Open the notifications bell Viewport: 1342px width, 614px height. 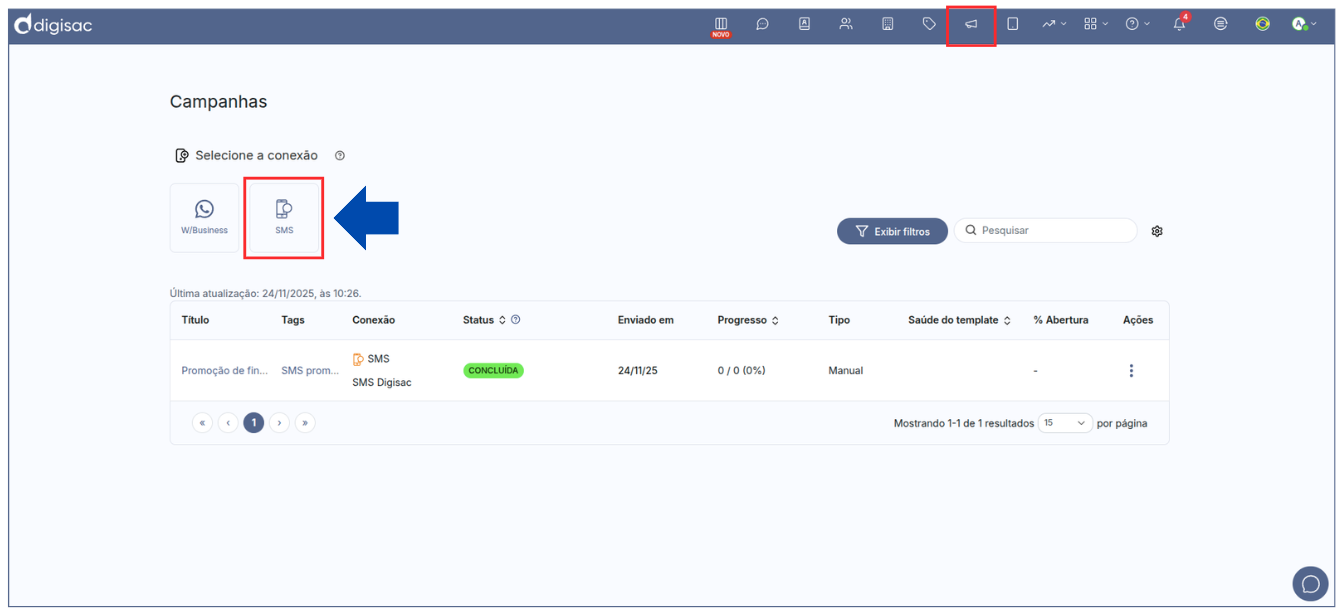(1179, 24)
